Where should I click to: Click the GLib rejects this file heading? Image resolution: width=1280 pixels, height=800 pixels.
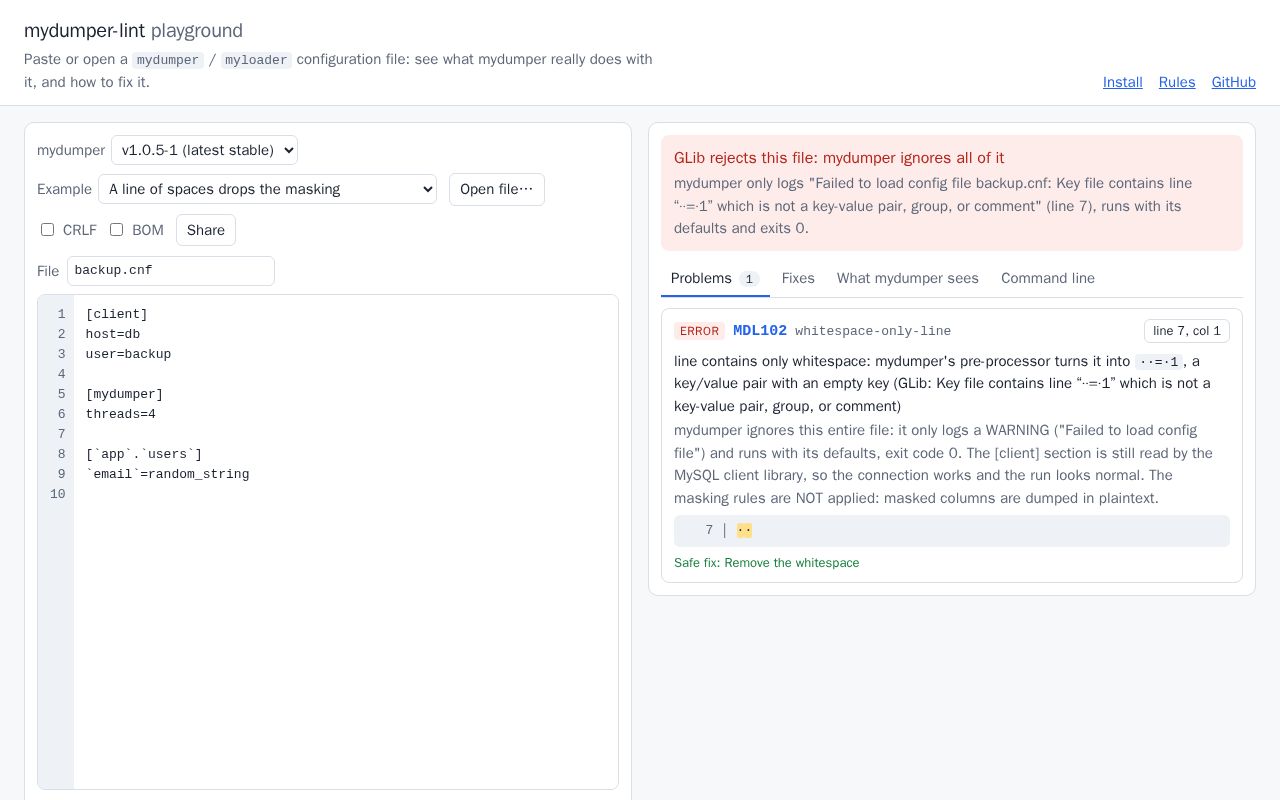pos(839,158)
